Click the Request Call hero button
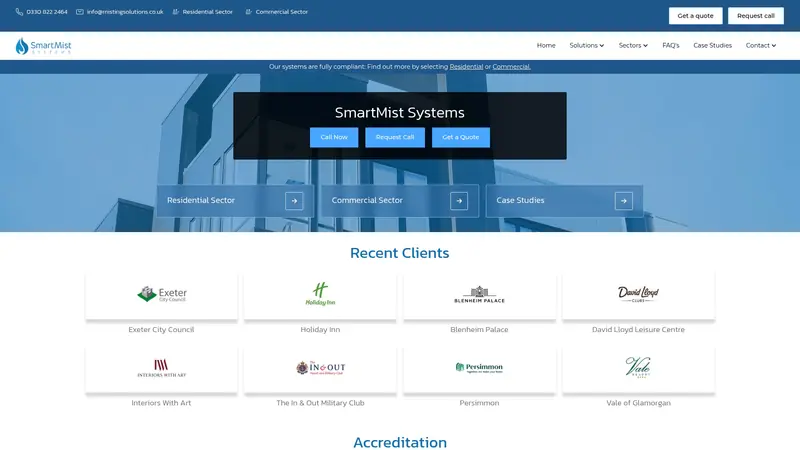The width and height of the screenshot is (800, 450). 395,137
